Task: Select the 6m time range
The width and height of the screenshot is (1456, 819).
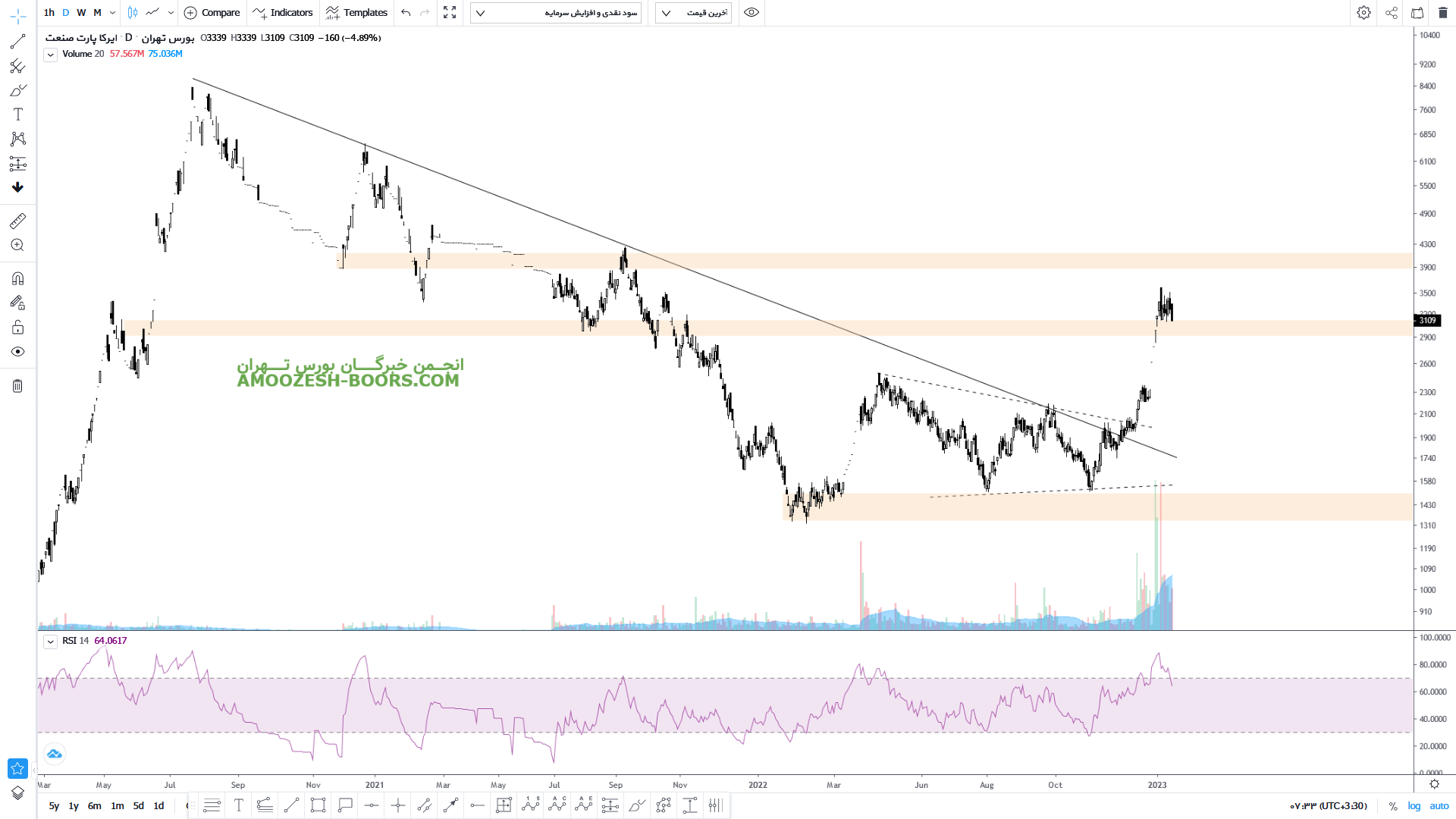Action: pyautogui.click(x=94, y=806)
